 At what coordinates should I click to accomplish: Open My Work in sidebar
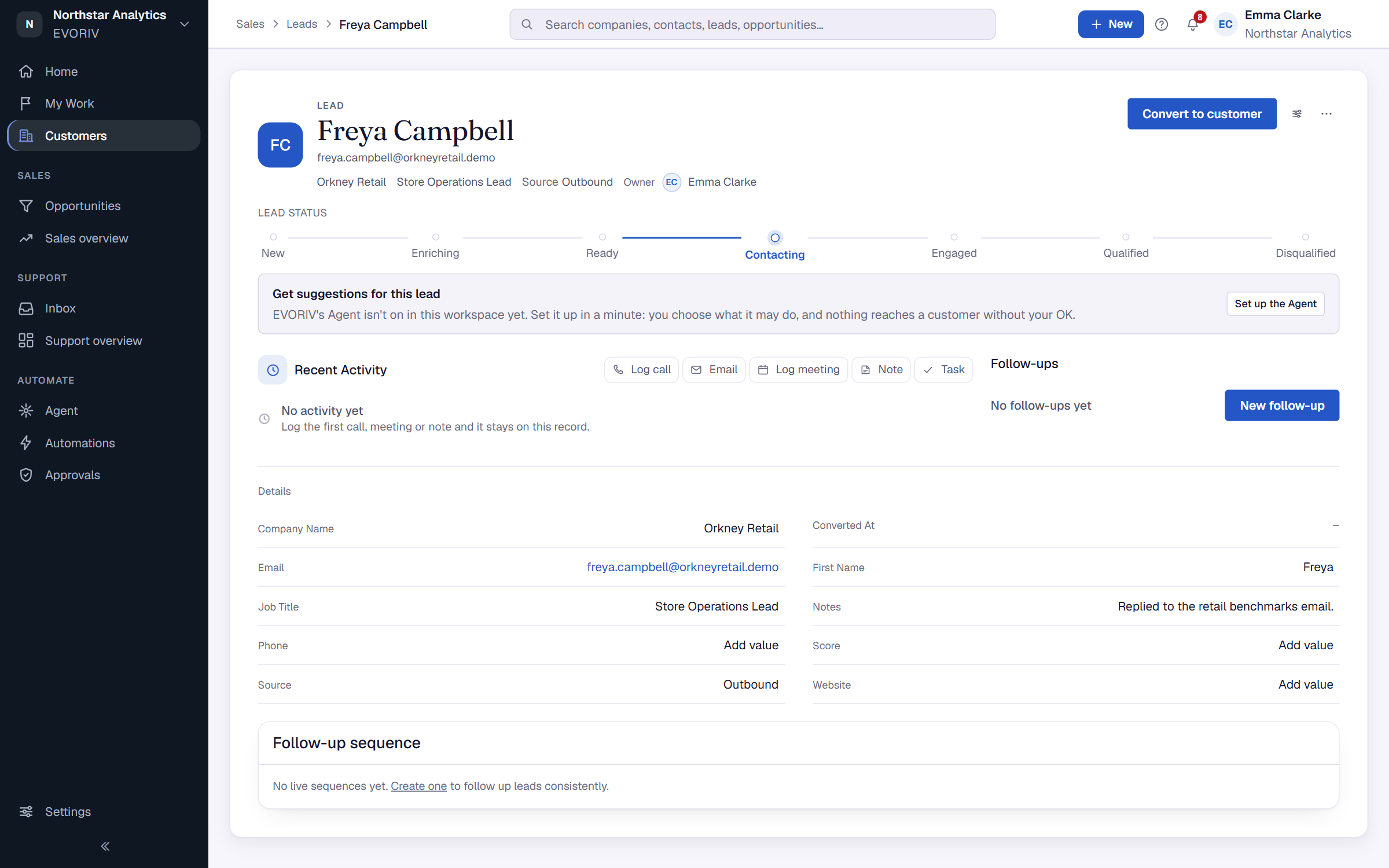tap(104, 103)
